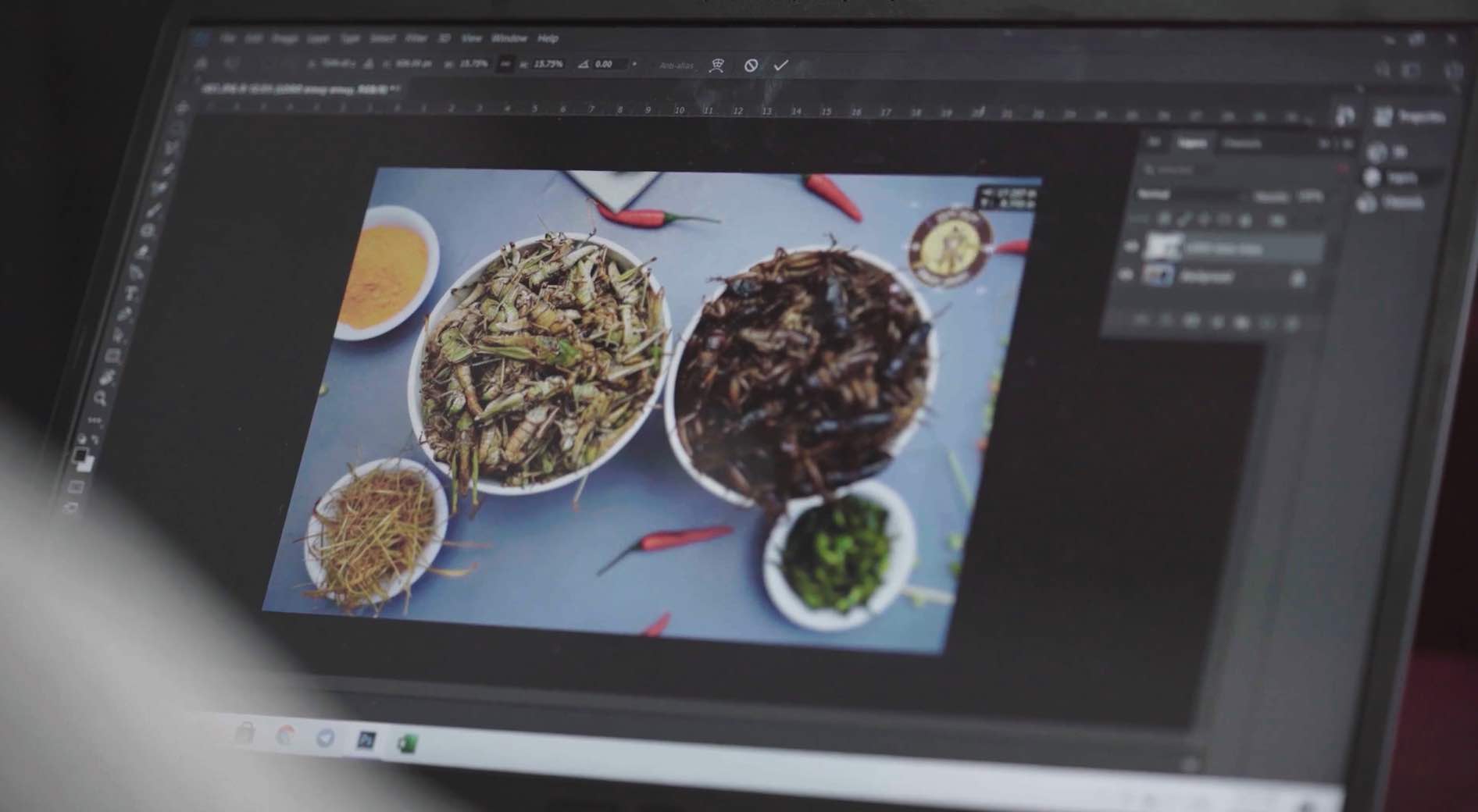Image resolution: width=1478 pixels, height=812 pixels.
Task: Open Chrome from the taskbar
Action: 285,735
